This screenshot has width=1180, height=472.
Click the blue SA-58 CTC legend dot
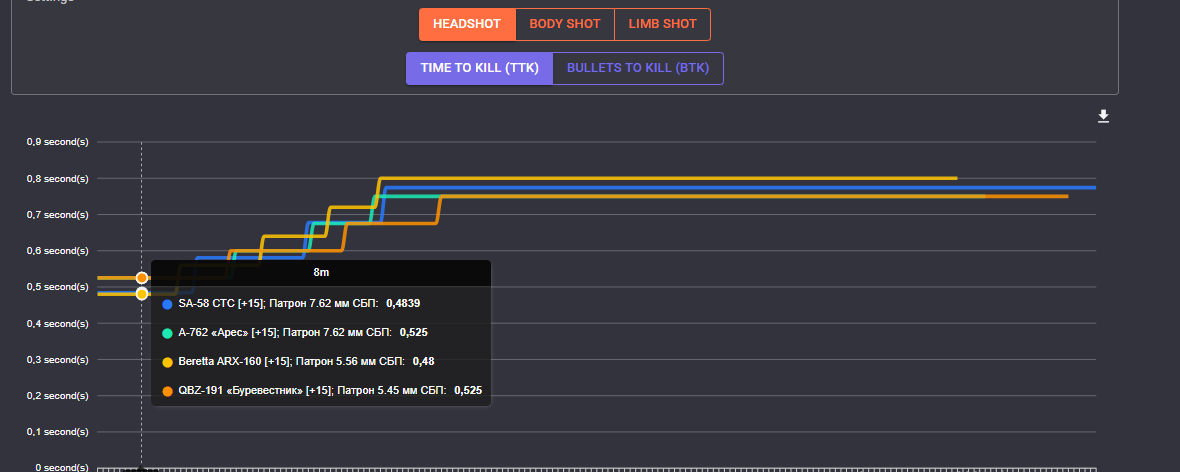pos(168,303)
